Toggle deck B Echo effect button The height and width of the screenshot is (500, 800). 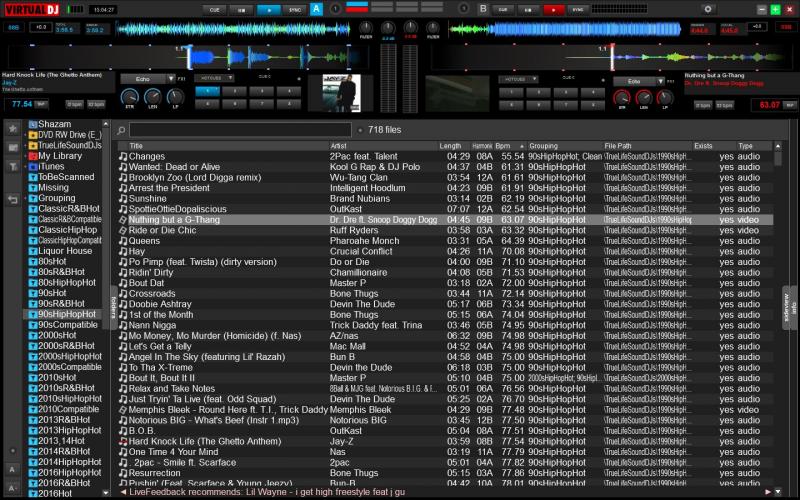(634, 81)
